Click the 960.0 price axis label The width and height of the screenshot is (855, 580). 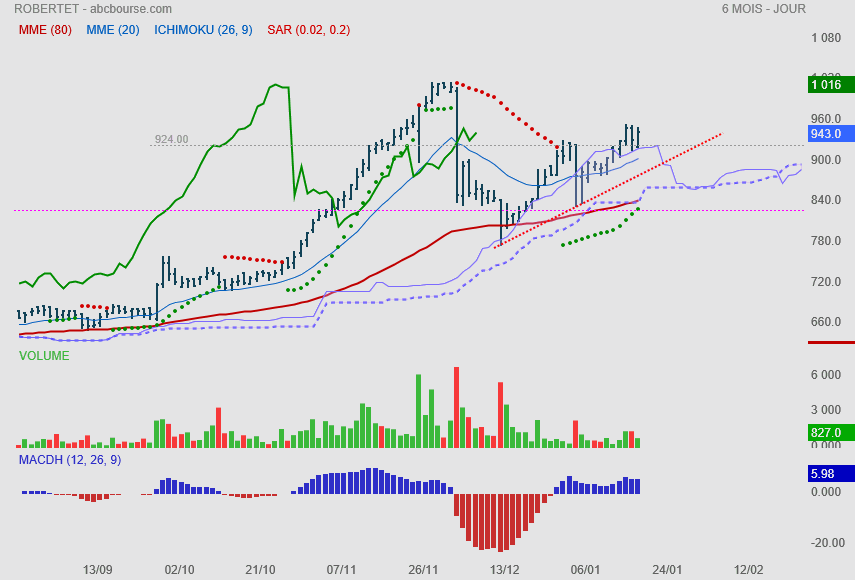click(x=826, y=119)
